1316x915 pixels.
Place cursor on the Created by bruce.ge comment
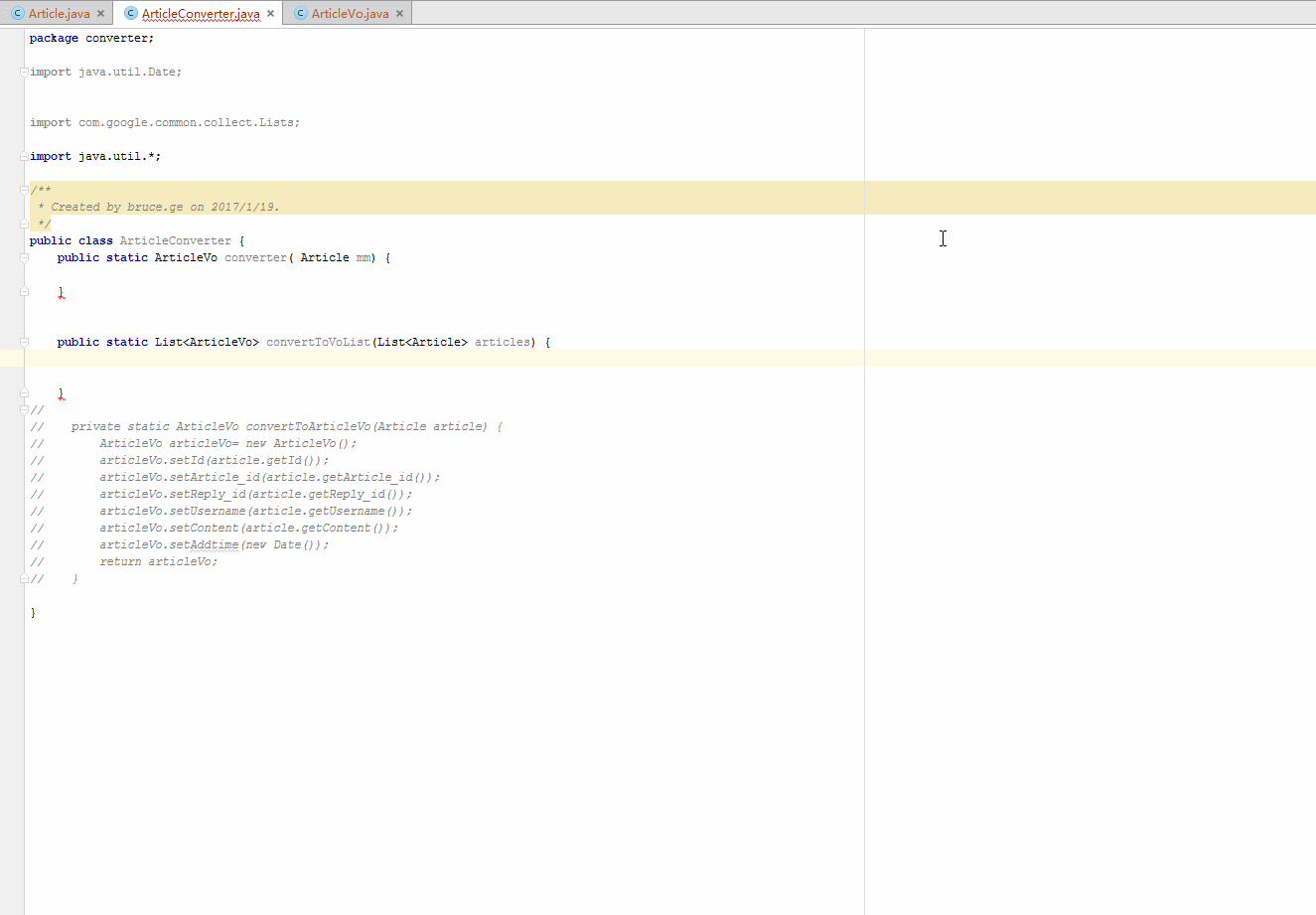tap(159, 206)
